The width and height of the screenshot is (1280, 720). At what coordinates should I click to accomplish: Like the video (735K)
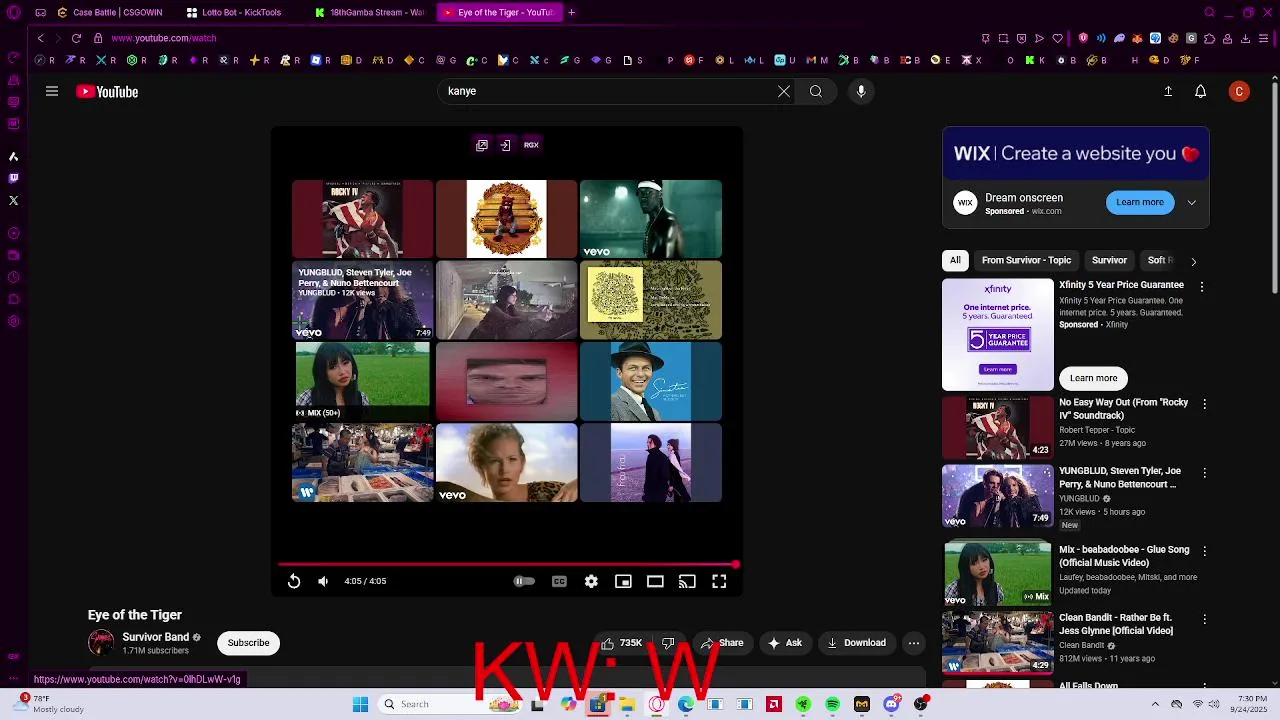(621, 643)
